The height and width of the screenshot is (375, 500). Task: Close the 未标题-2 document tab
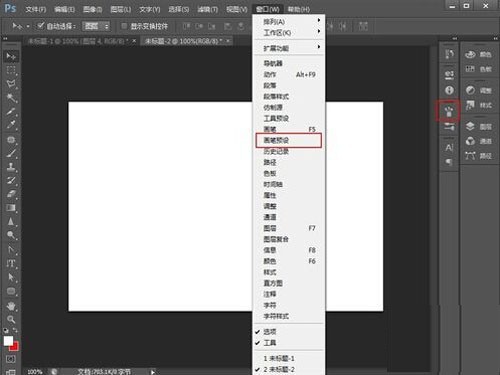pos(228,41)
